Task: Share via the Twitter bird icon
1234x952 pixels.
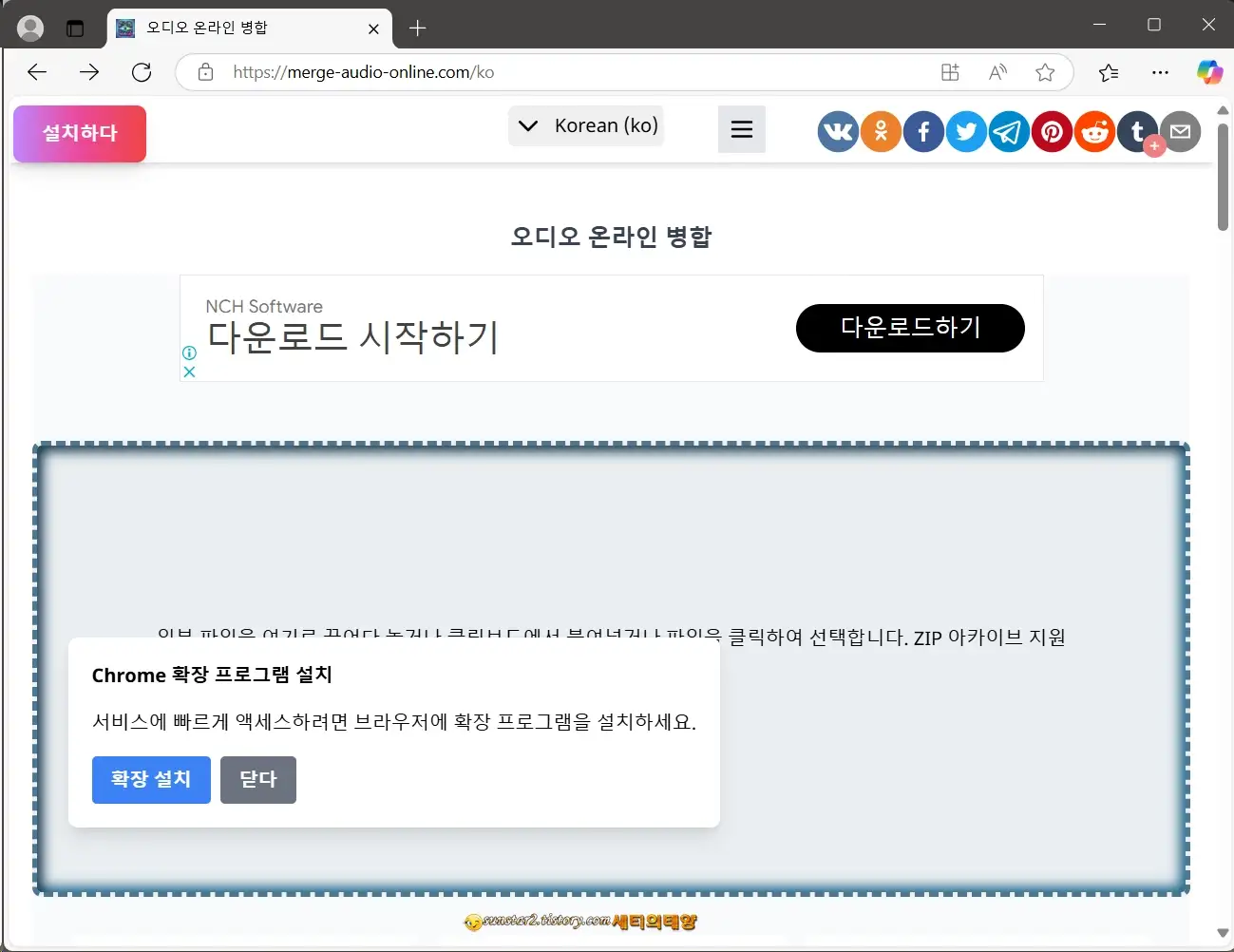Action: pyautogui.click(x=966, y=131)
